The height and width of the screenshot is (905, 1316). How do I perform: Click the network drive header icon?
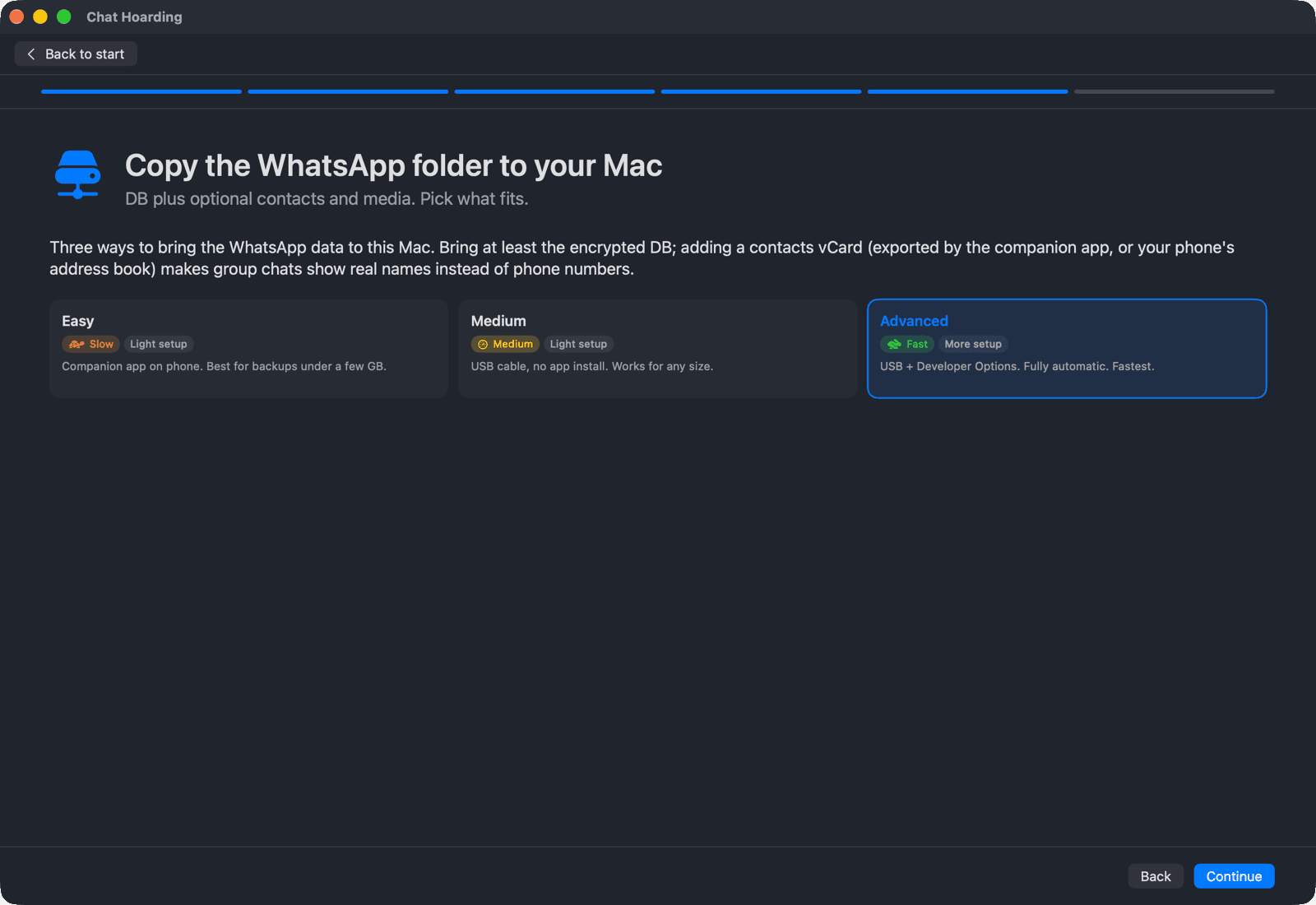tap(78, 174)
